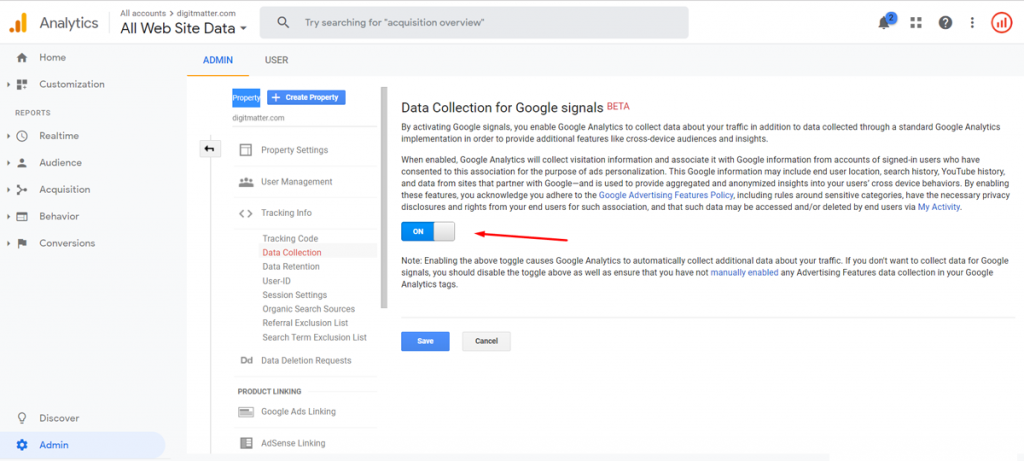The height and width of the screenshot is (461, 1024).
Task: Click the Tracking Info code brackets icon
Action: pyautogui.click(x=246, y=213)
